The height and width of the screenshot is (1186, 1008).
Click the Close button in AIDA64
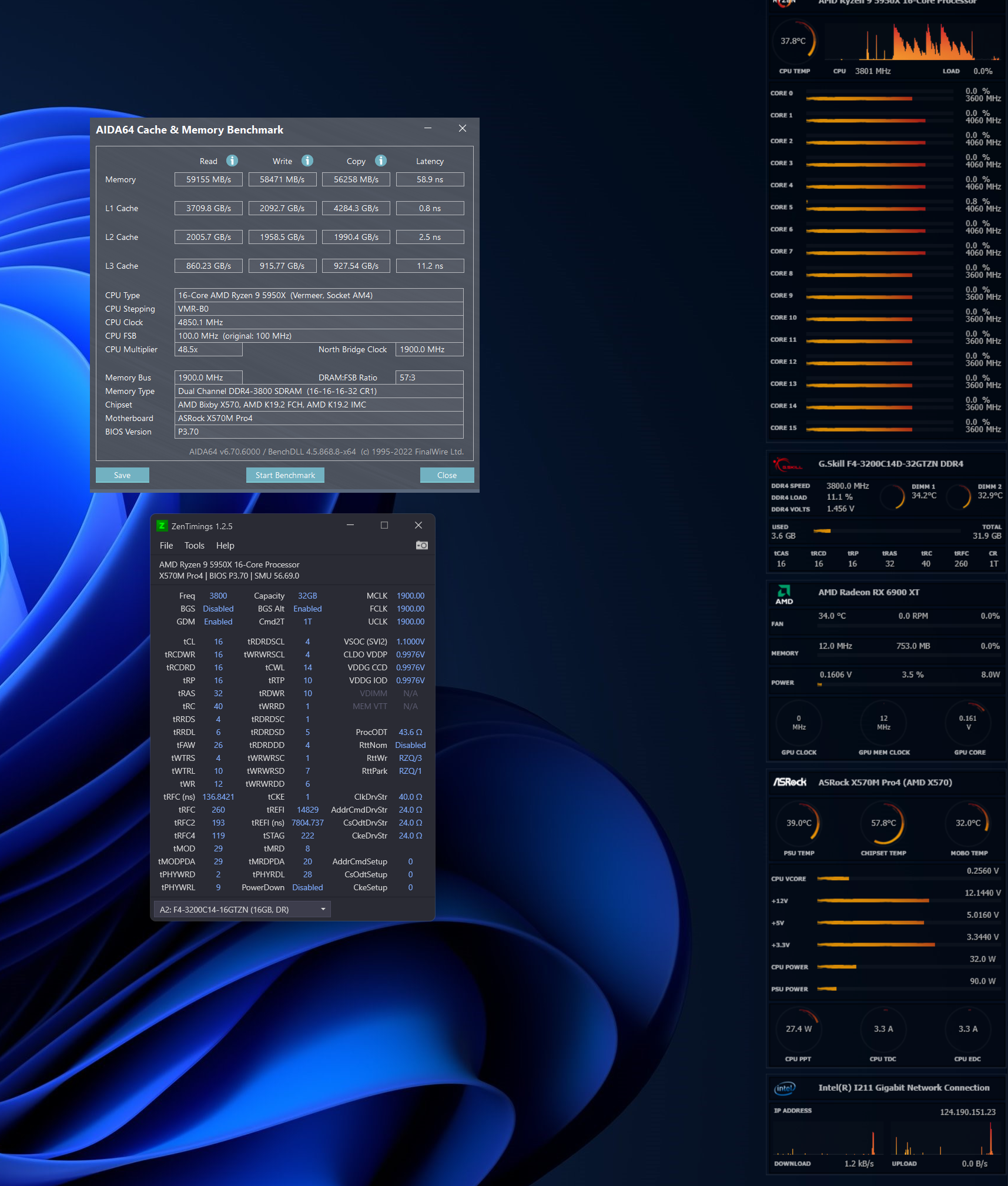[x=447, y=475]
